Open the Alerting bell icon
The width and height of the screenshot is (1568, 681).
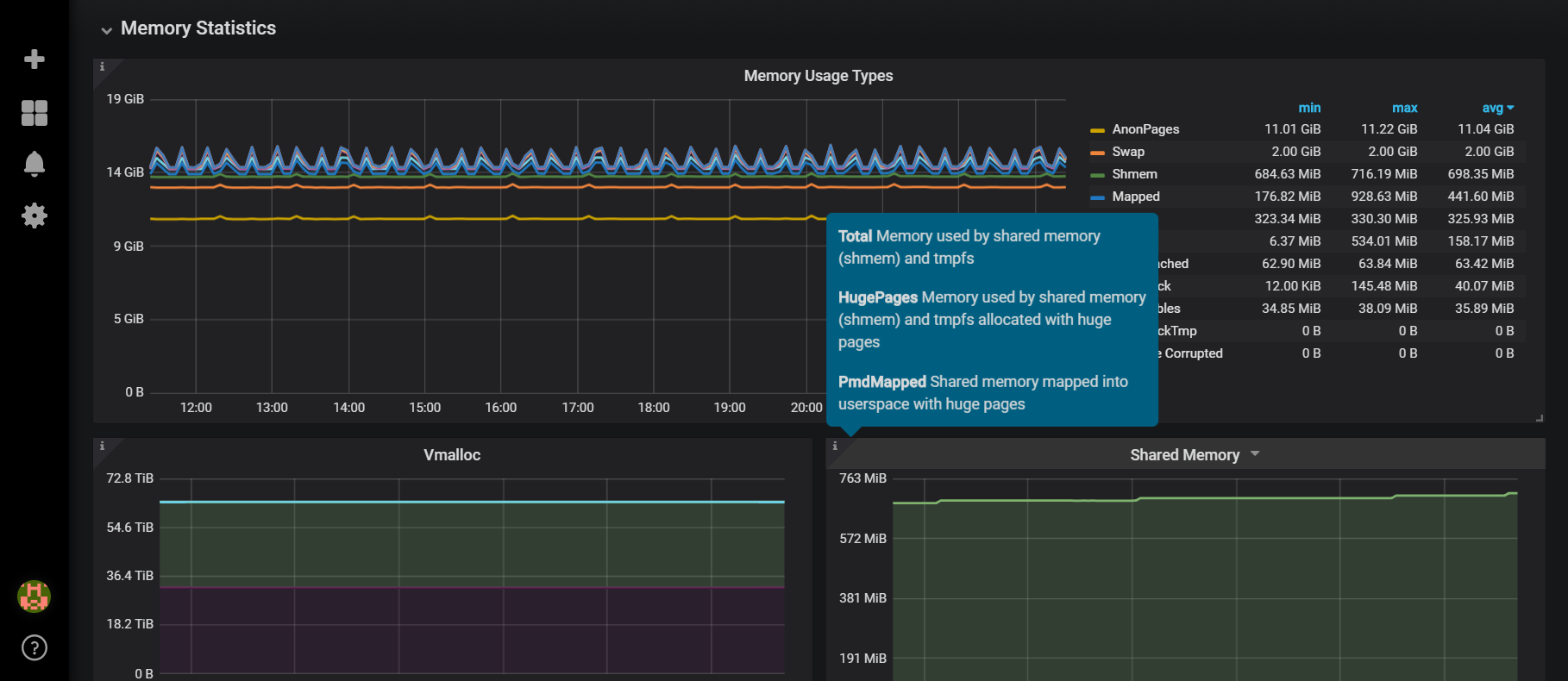click(34, 164)
